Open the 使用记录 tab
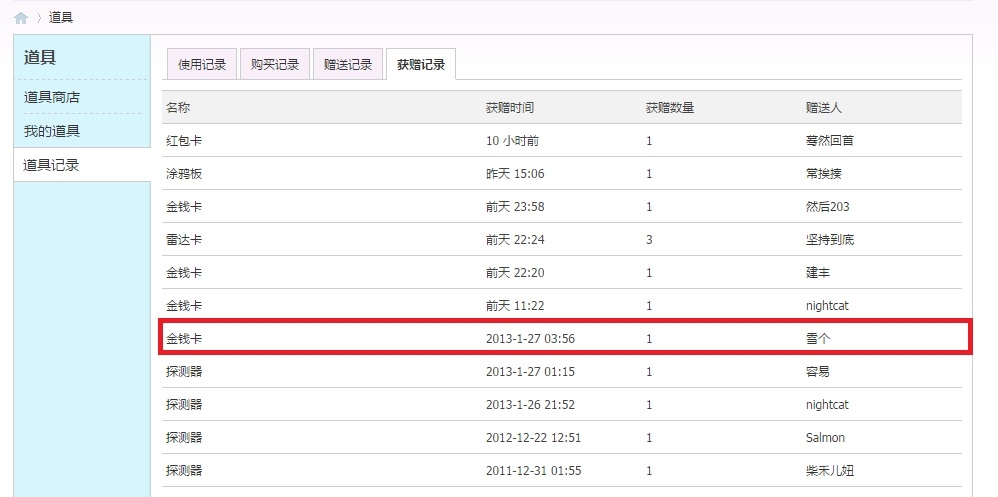 point(202,64)
